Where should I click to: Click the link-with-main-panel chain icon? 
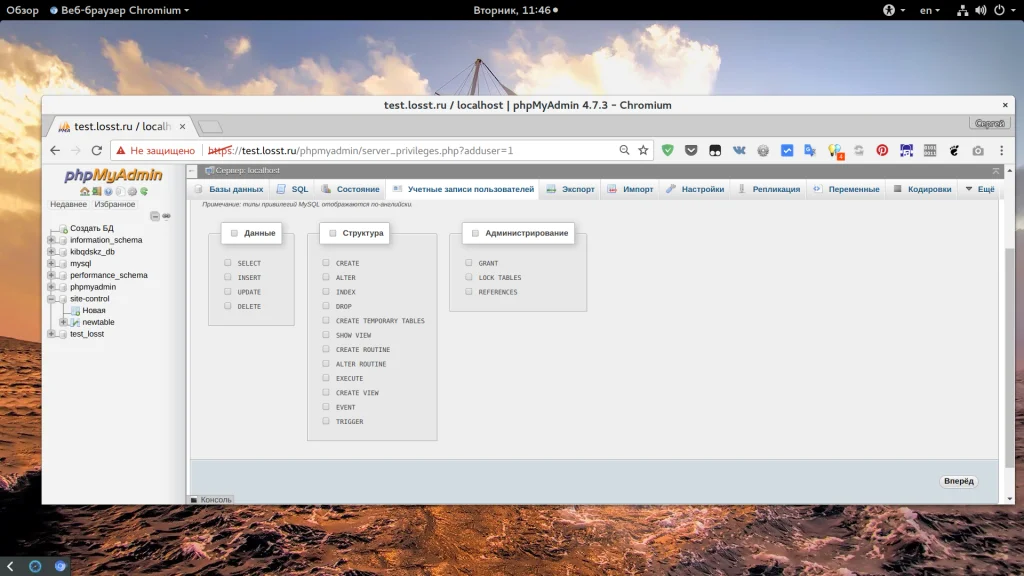[166, 216]
